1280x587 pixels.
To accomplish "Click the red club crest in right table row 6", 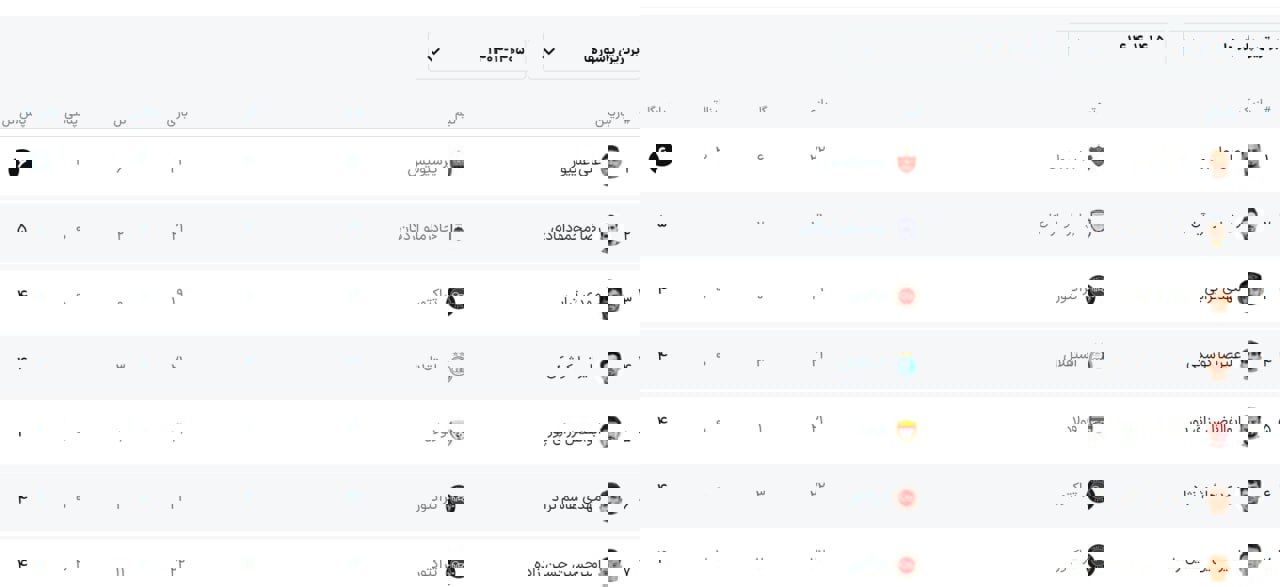I will tap(906, 498).
